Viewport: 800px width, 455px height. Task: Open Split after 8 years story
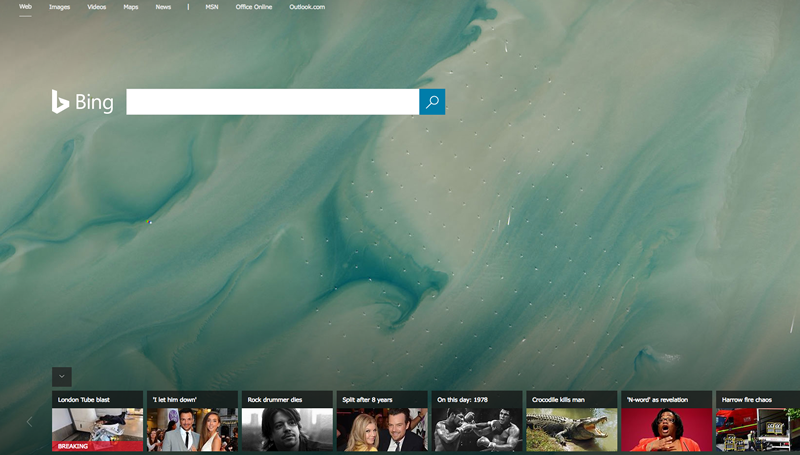pyautogui.click(x=382, y=422)
